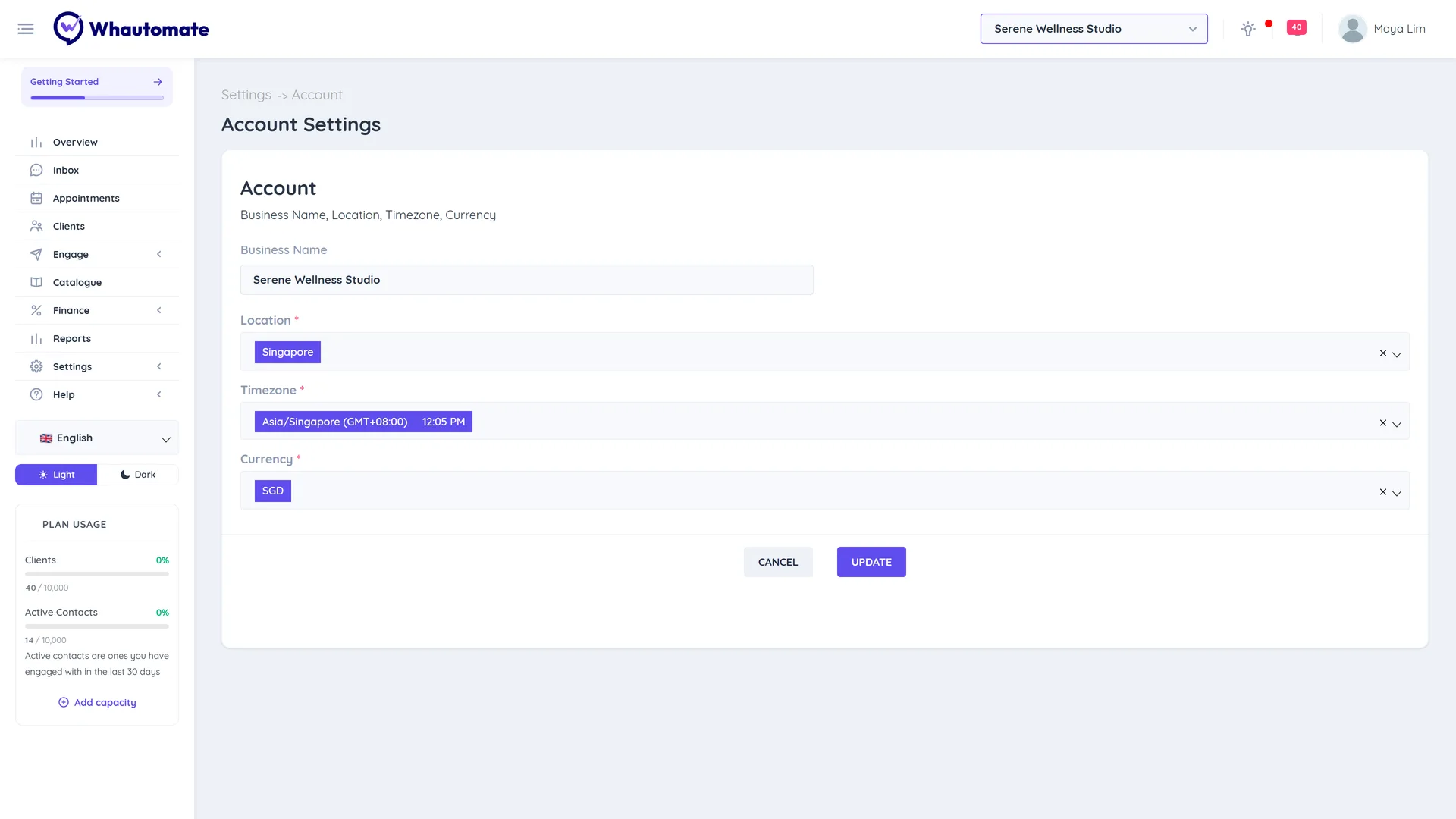The image size is (1456, 819).
Task: Clear the Timezone selection with X
Action: click(x=1382, y=422)
